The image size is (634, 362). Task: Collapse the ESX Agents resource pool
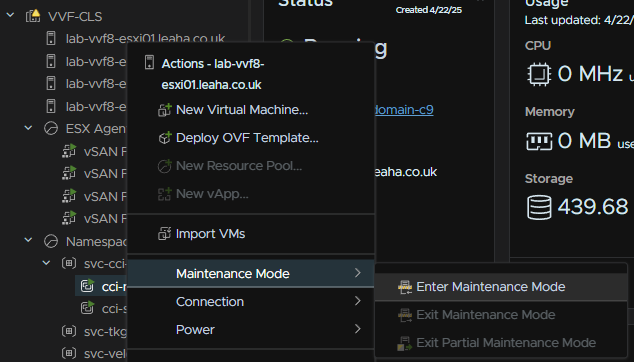coord(28,128)
